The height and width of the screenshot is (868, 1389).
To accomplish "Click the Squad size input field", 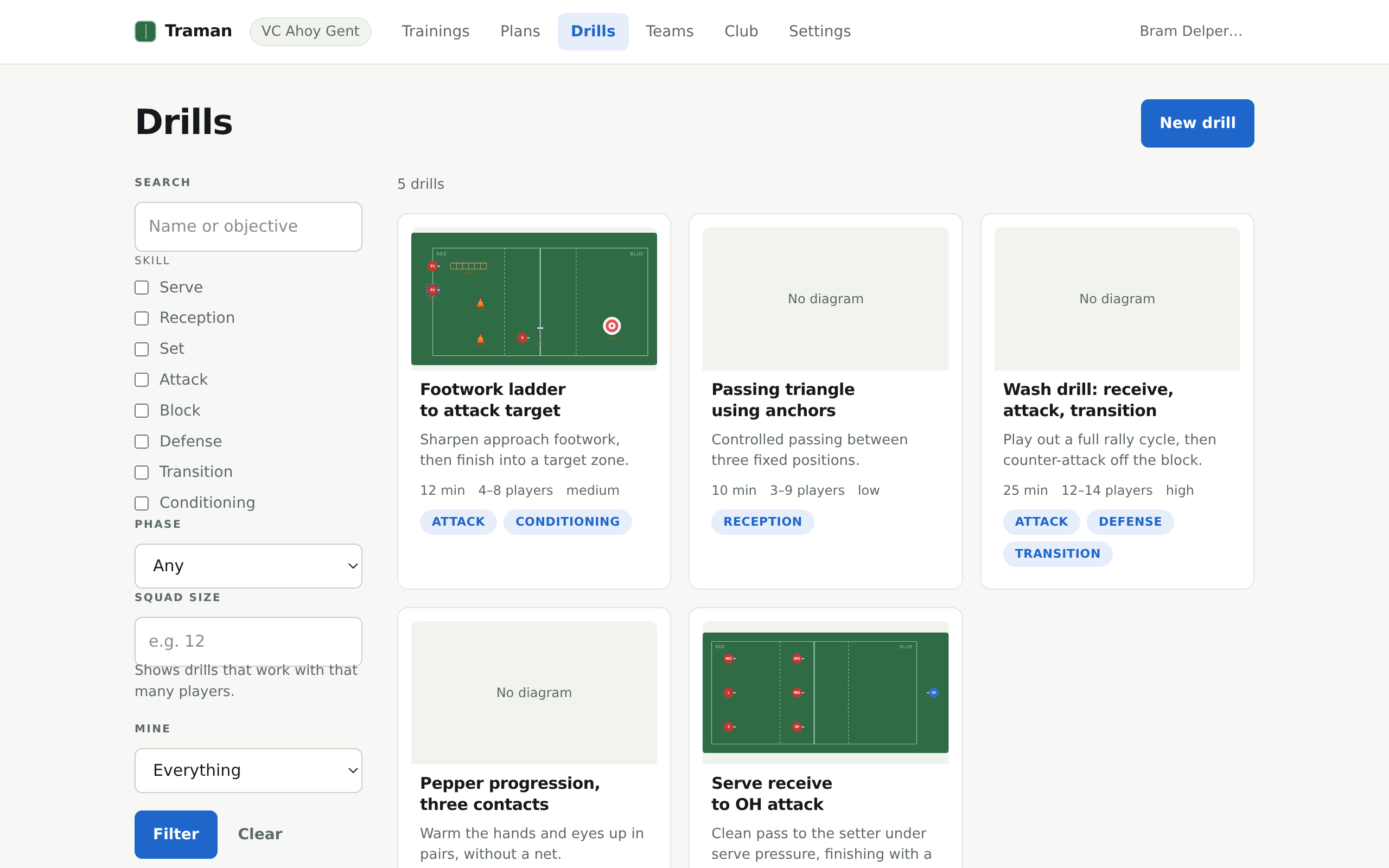I will (248, 641).
